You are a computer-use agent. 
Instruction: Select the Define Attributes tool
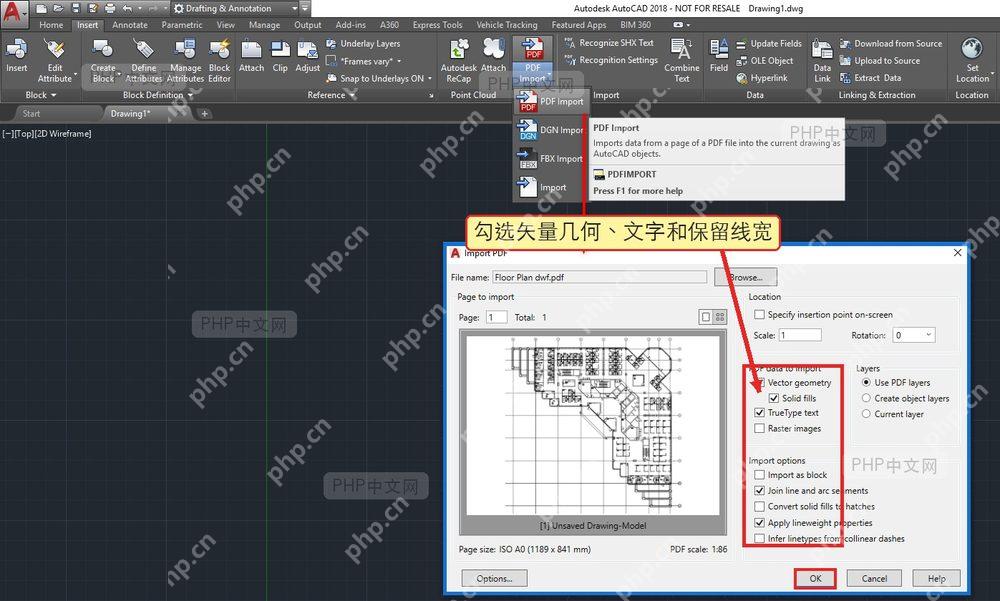(143, 61)
